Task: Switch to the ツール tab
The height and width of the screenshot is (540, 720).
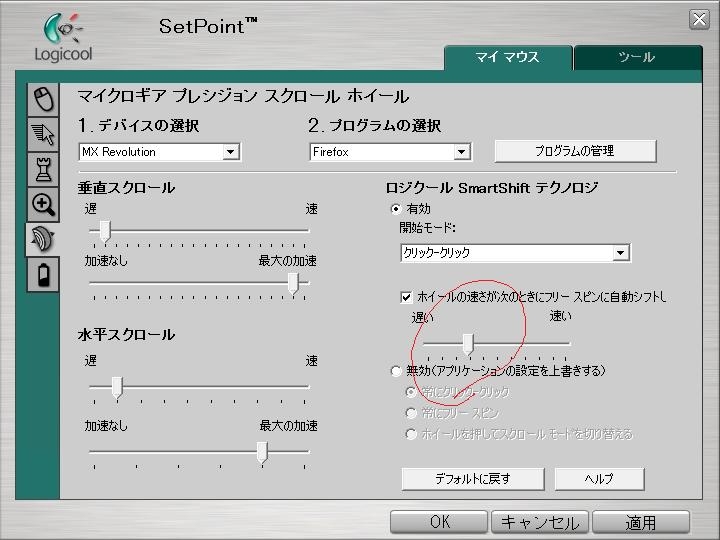Action: point(637,58)
